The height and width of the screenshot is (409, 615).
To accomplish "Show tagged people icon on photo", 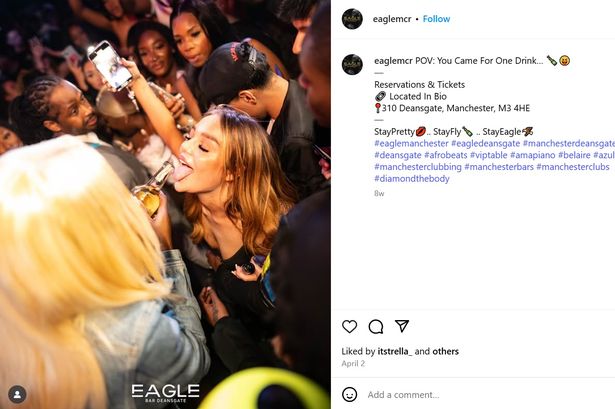I will tap(17, 394).
